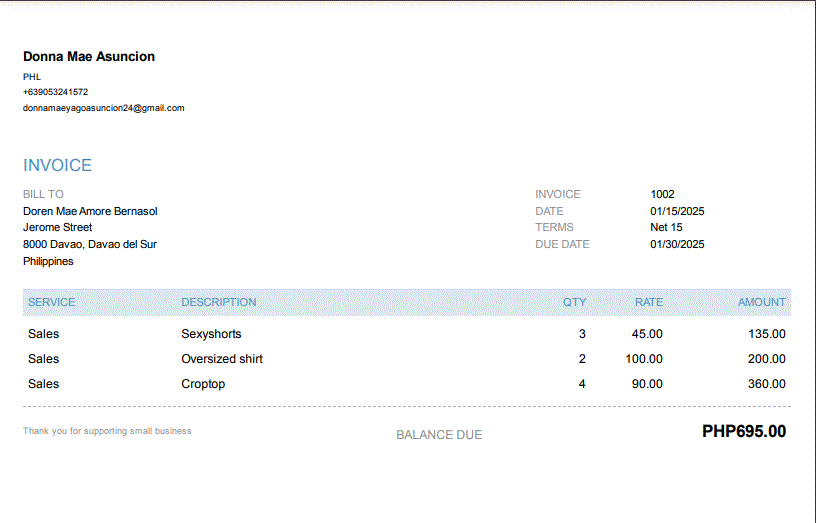The width and height of the screenshot is (816, 523).
Task: Click the BALANCE DUE label
Action: pyautogui.click(x=439, y=435)
